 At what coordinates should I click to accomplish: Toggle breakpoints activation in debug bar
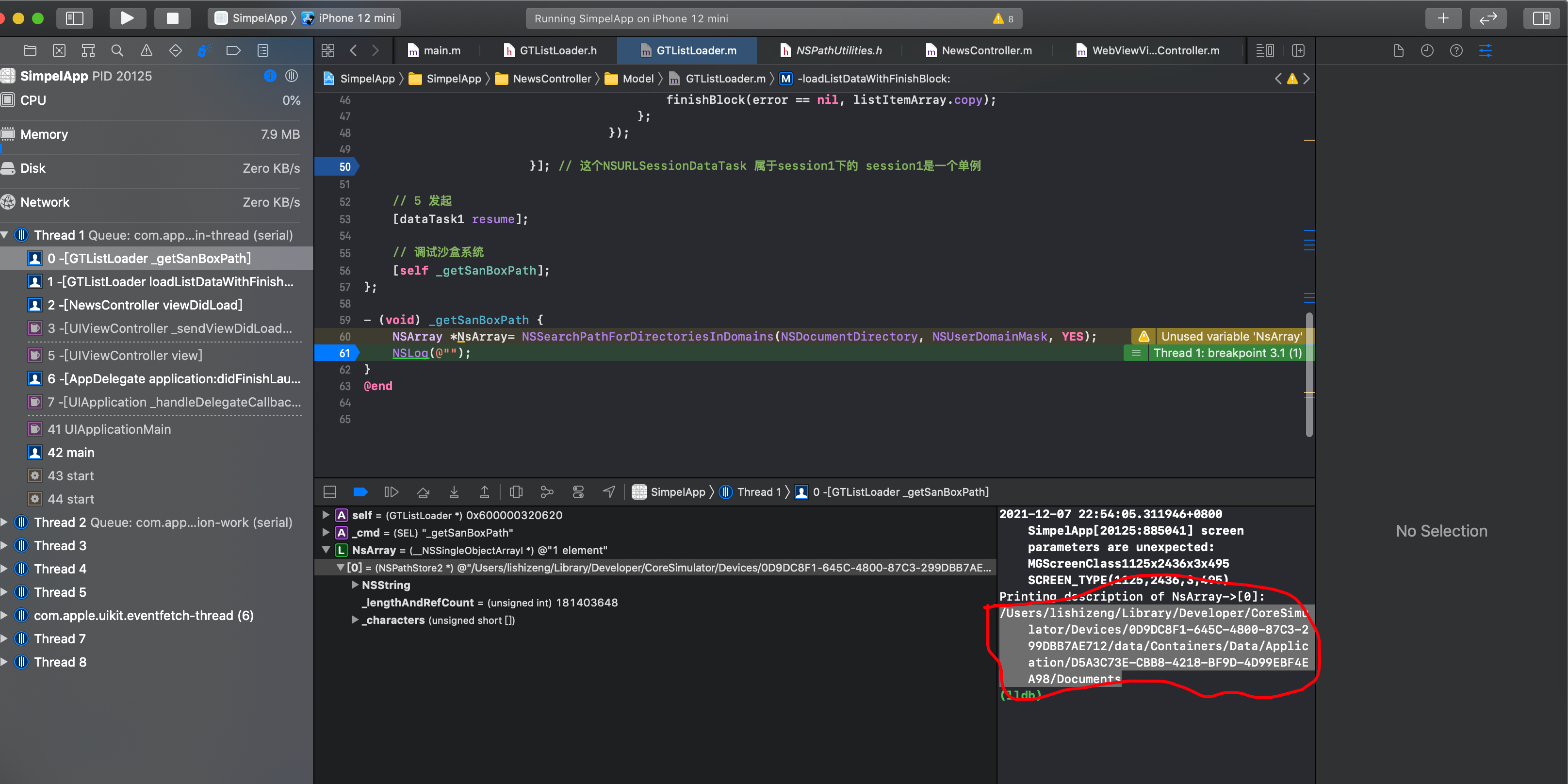[x=360, y=492]
